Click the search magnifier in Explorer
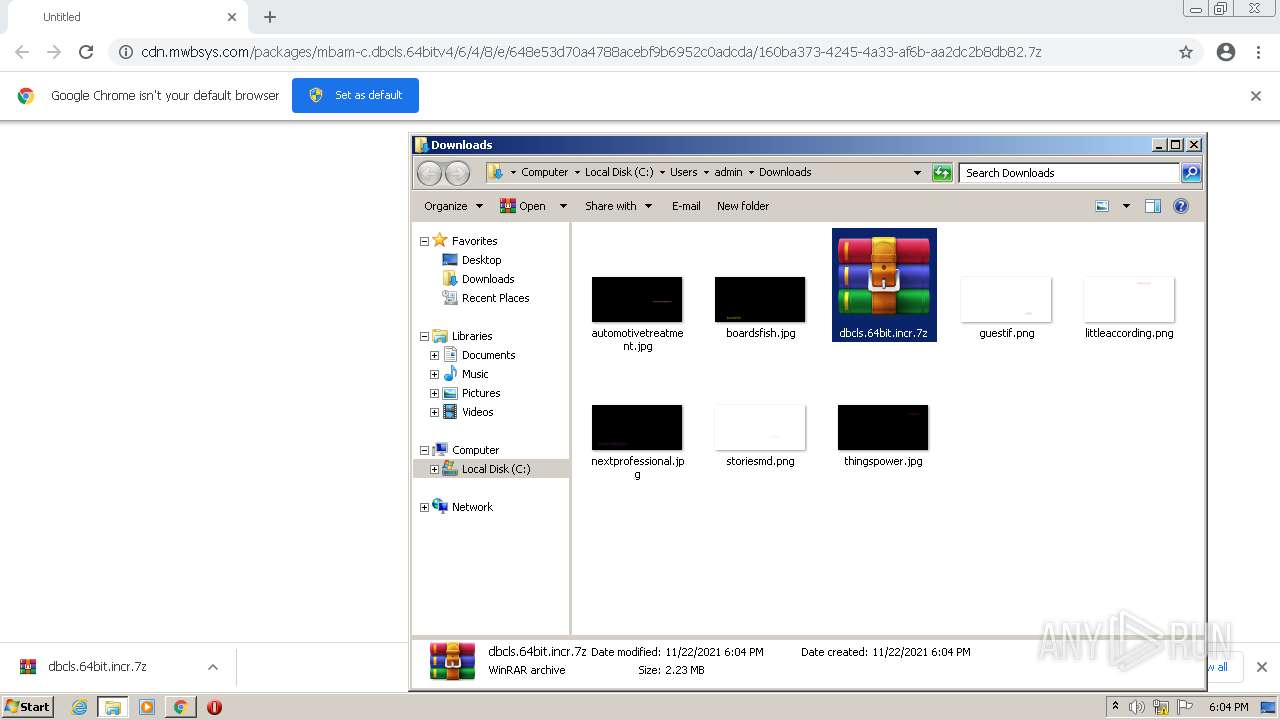The image size is (1280, 720). (x=1190, y=172)
